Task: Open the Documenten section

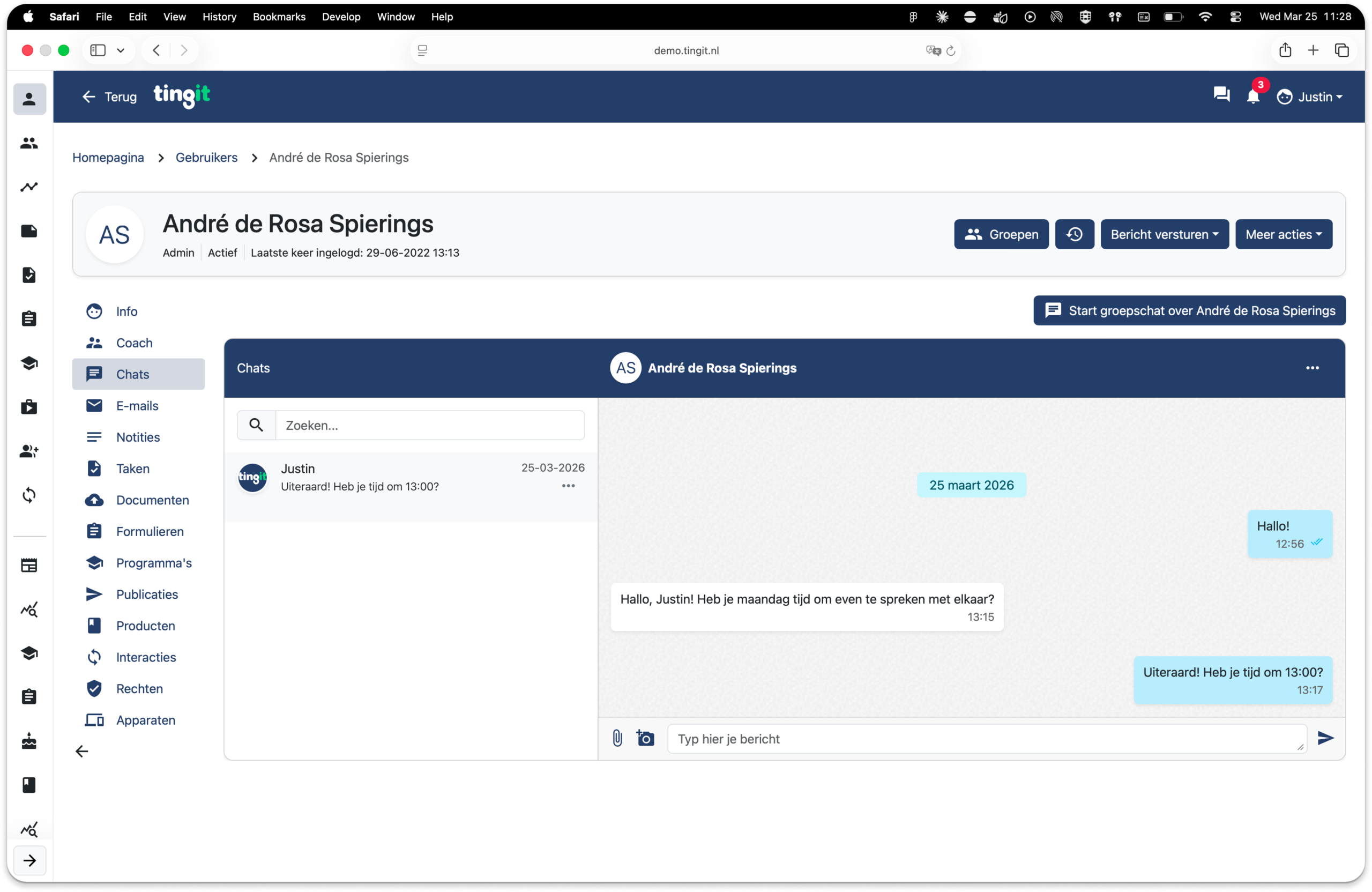Action: point(138,500)
